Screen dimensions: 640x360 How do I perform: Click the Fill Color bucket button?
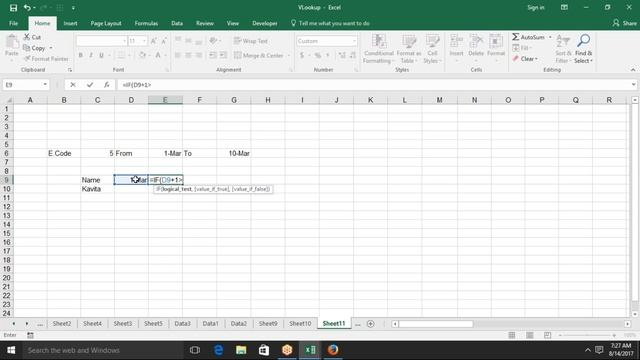pos(142,55)
